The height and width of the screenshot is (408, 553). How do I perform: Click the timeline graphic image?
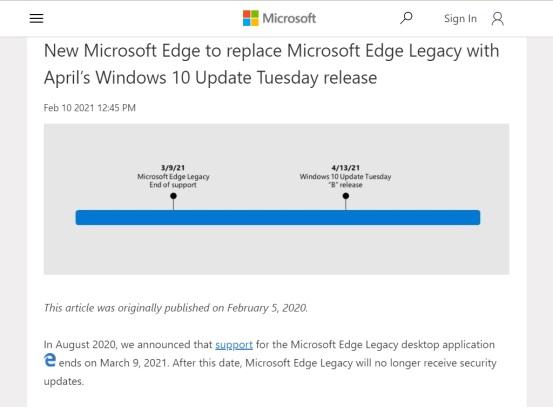click(x=276, y=199)
